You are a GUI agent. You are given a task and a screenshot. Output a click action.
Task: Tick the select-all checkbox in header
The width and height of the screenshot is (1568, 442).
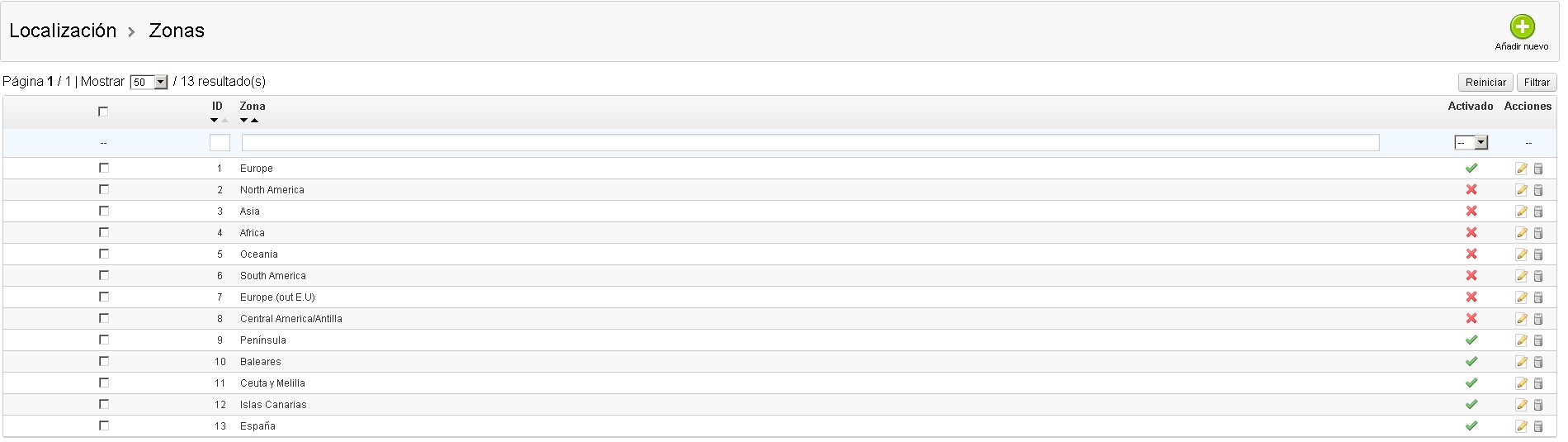(103, 112)
